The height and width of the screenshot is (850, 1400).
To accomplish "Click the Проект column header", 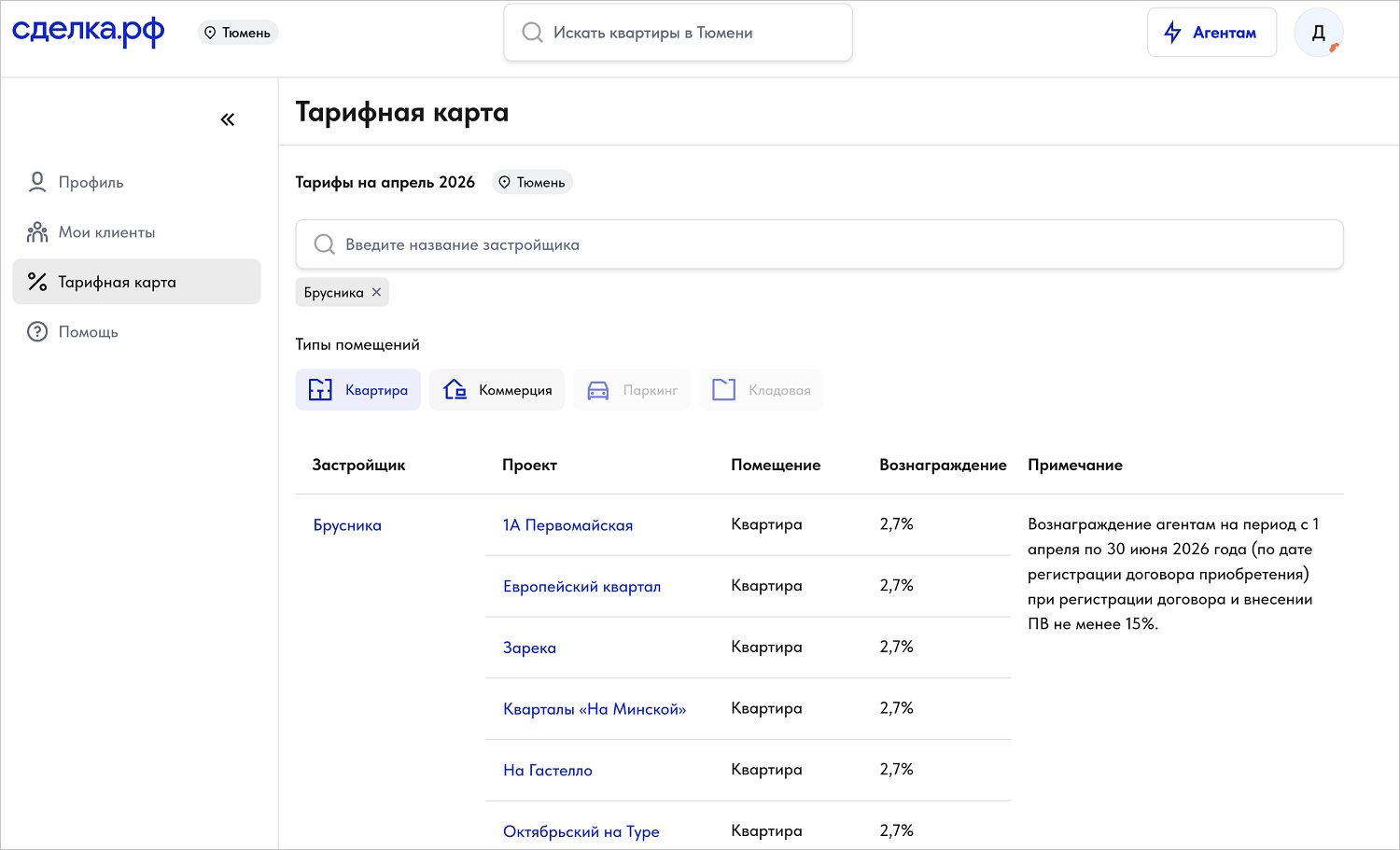I will pos(529,465).
